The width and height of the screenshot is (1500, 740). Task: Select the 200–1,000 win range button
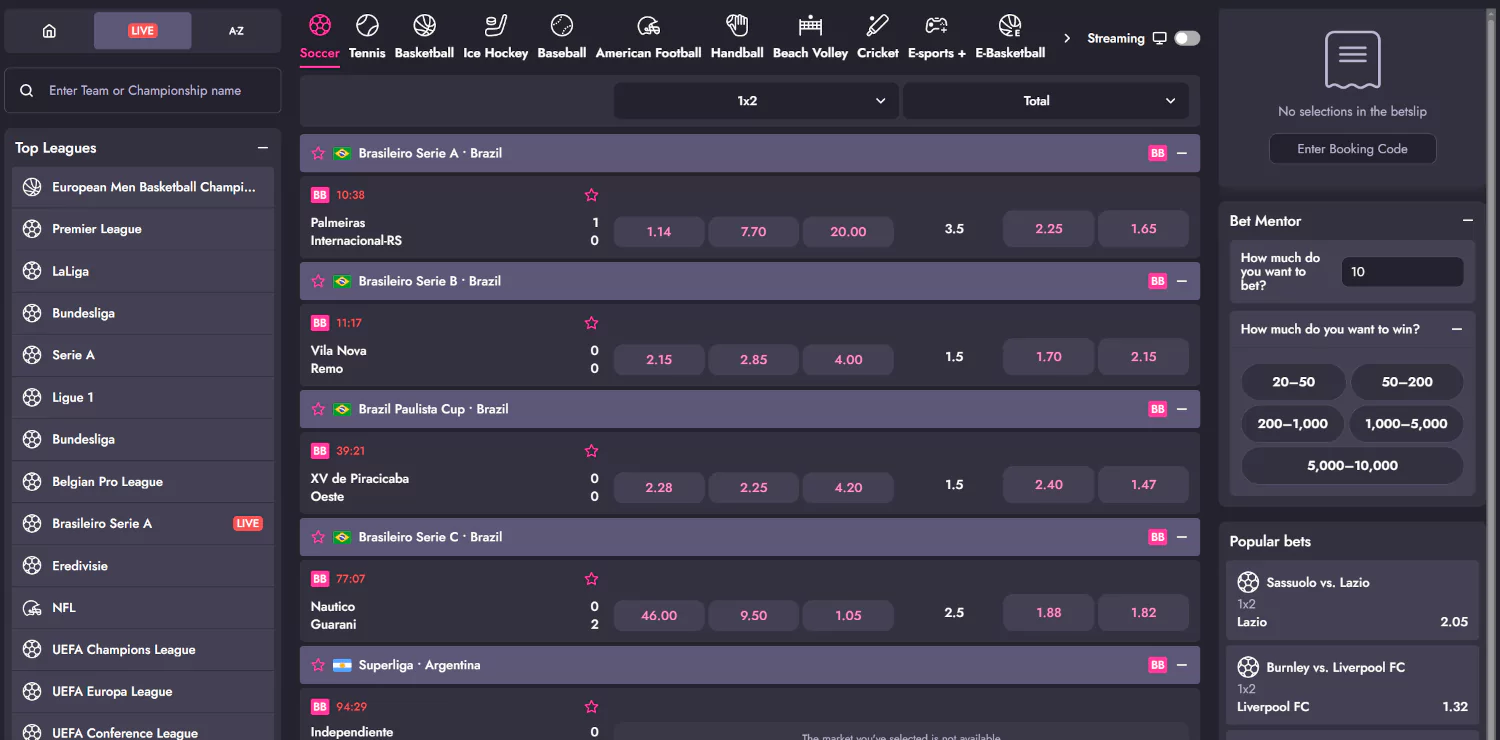point(1292,424)
